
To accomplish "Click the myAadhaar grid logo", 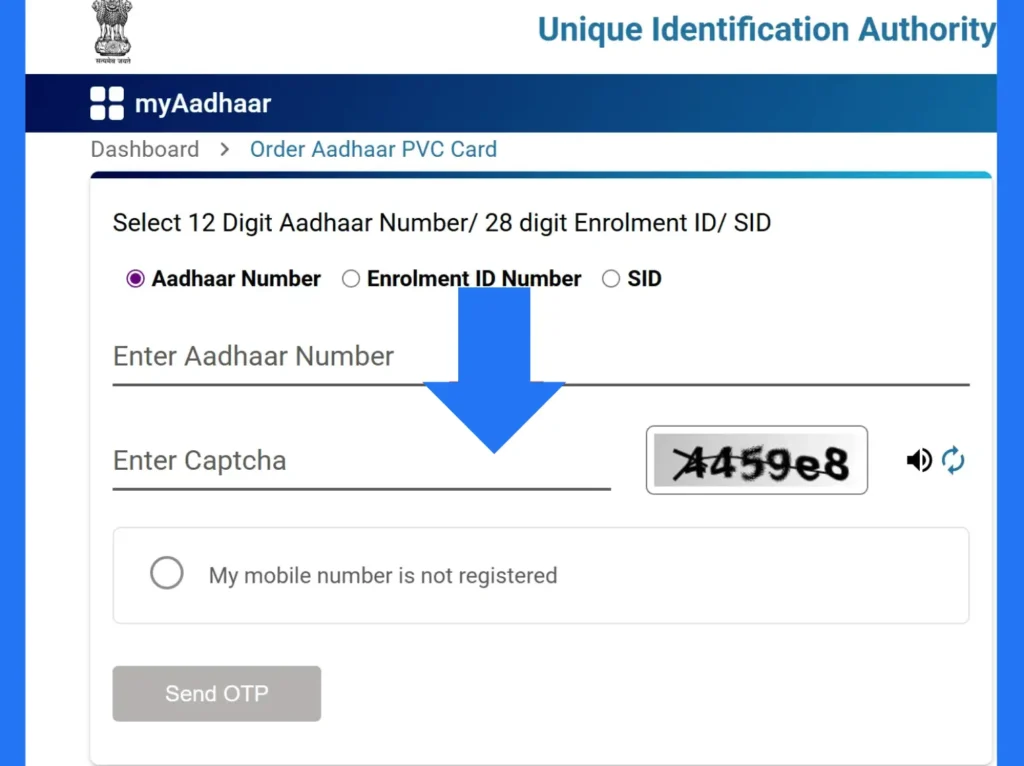I will pyautogui.click(x=104, y=102).
